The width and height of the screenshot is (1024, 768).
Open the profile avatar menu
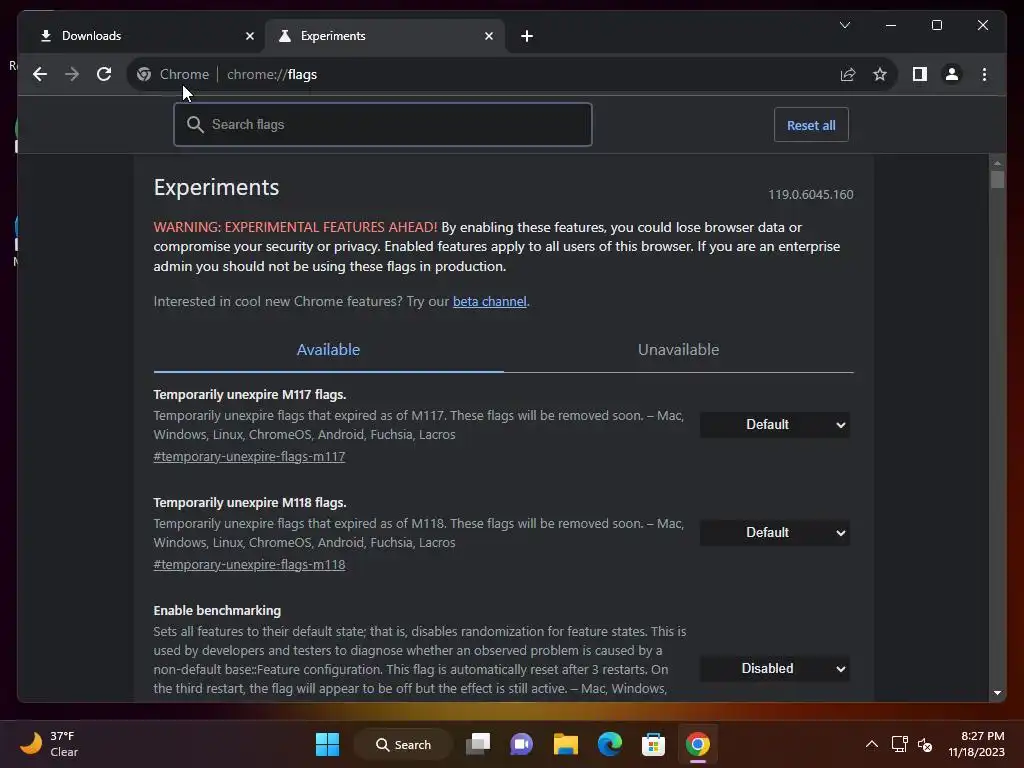tap(952, 74)
